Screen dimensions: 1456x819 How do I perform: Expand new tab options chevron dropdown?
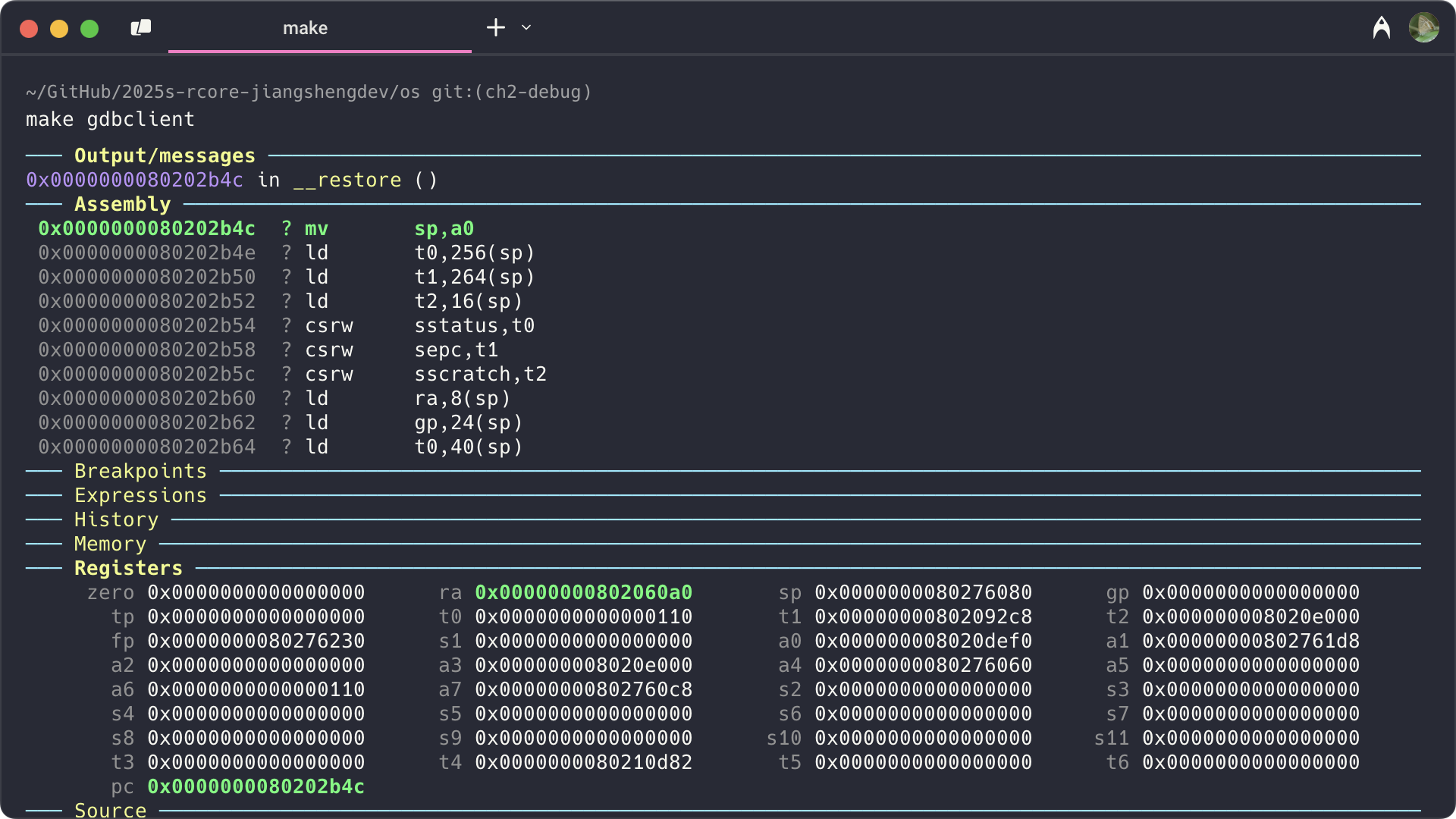[526, 28]
